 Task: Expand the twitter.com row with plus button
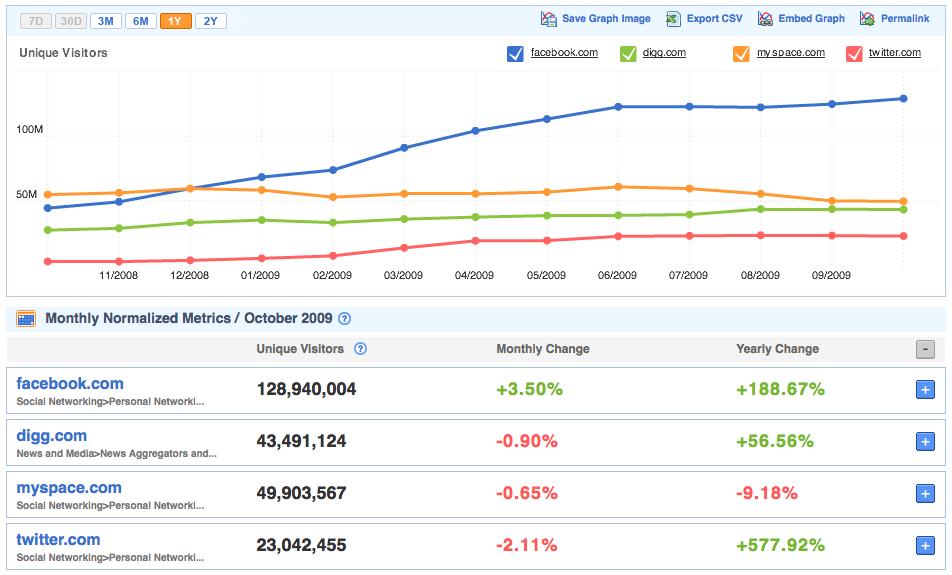pos(925,546)
